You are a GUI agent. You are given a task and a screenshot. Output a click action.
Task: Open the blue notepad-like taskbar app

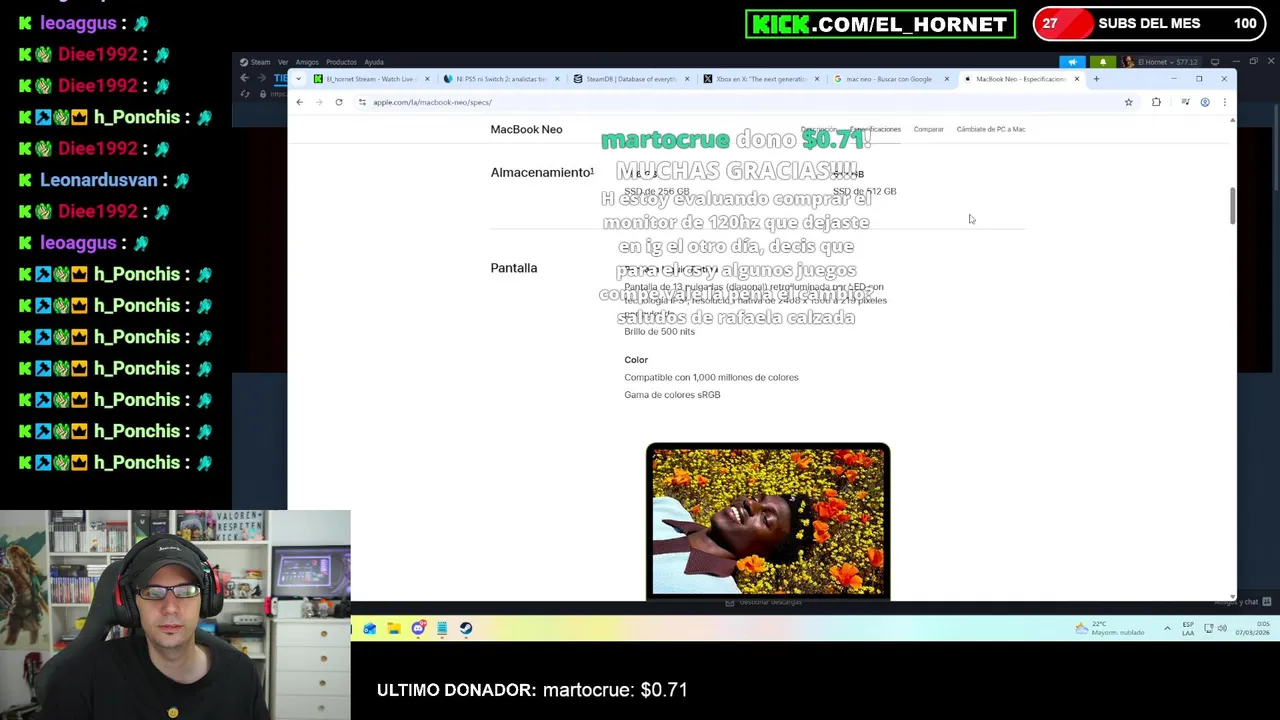pos(442,628)
